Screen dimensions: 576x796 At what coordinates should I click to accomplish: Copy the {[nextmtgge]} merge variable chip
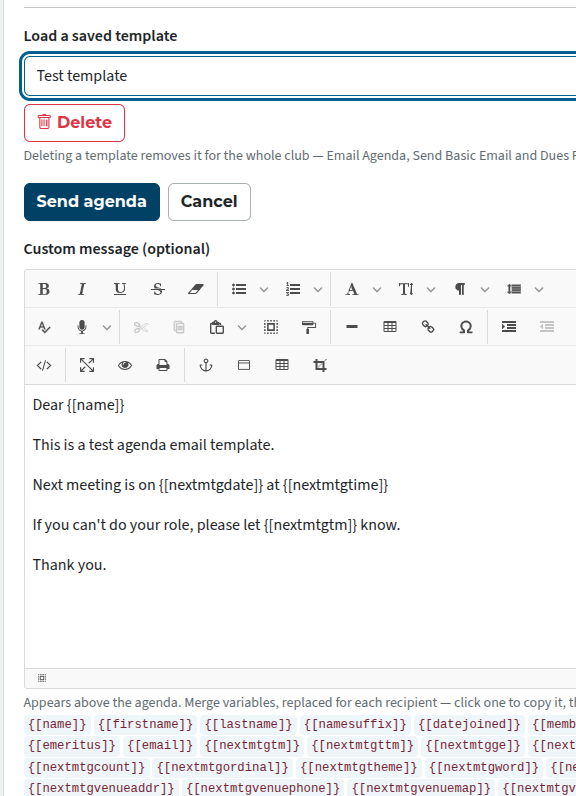point(472,746)
